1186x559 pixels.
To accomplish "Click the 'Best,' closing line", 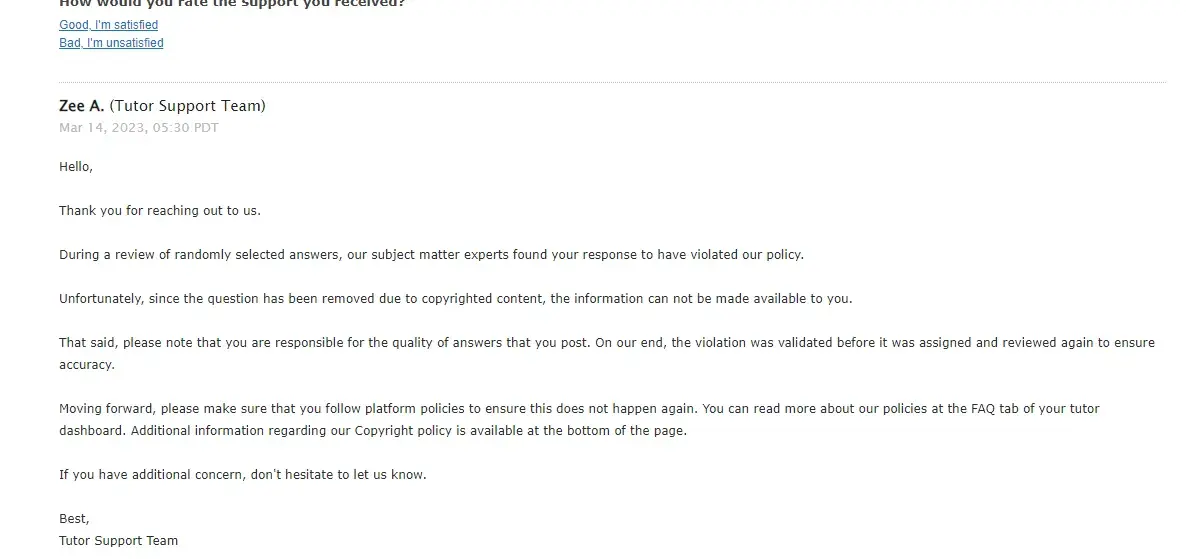I will point(74,519).
